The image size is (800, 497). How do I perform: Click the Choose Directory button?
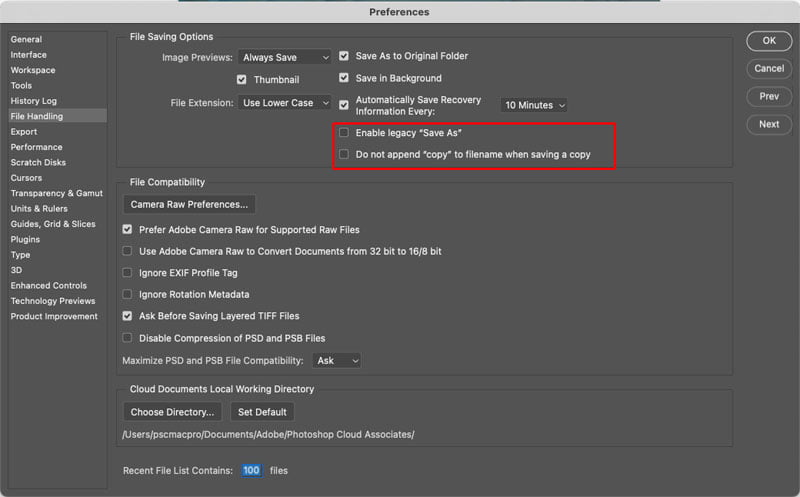coord(172,412)
